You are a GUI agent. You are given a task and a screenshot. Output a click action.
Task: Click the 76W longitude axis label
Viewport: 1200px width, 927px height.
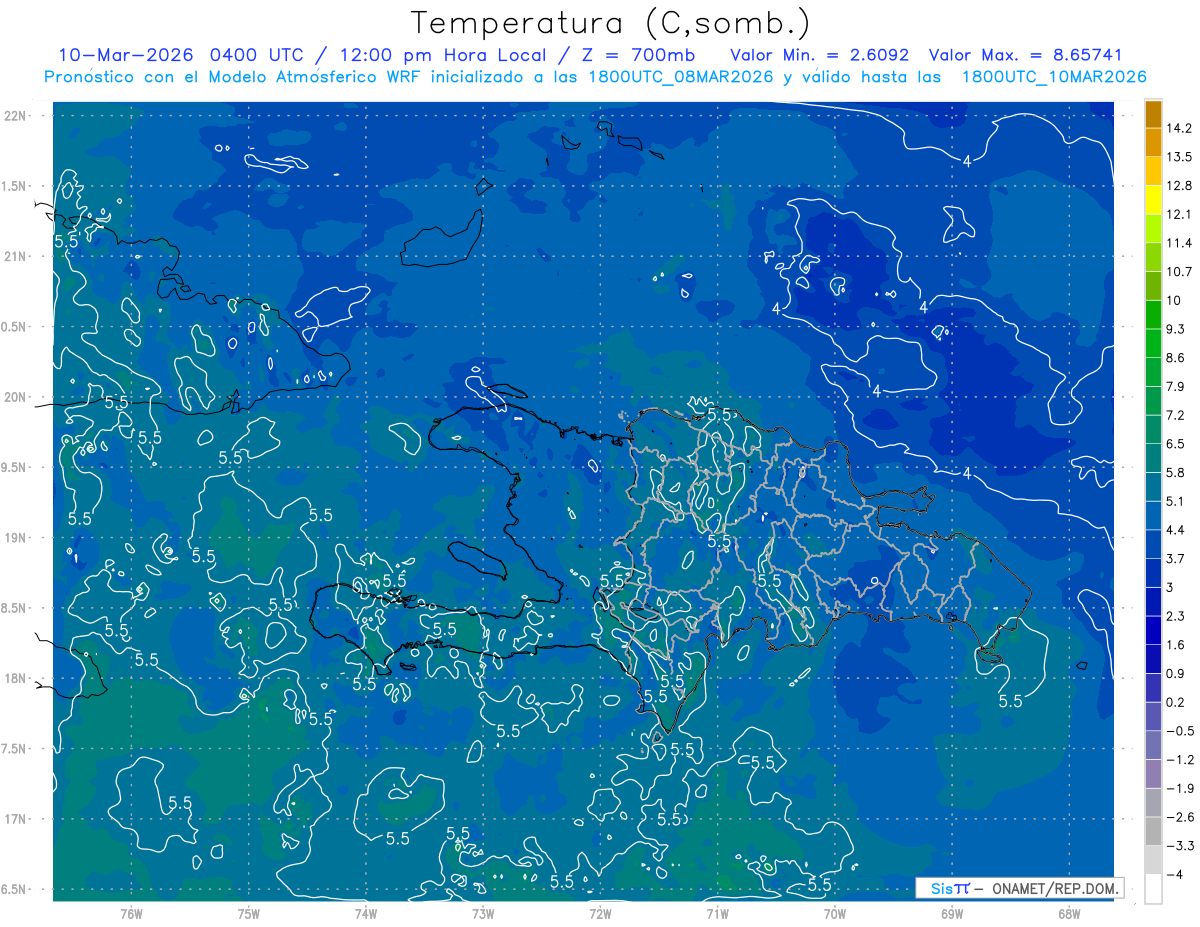pyautogui.click(x=132, y=913)
